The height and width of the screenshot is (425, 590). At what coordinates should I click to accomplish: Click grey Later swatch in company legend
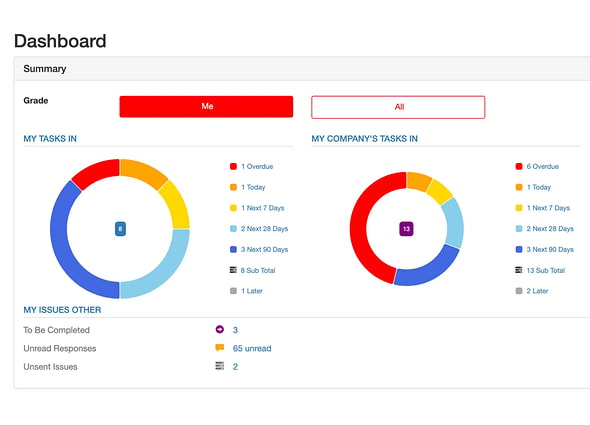point(519,291)
